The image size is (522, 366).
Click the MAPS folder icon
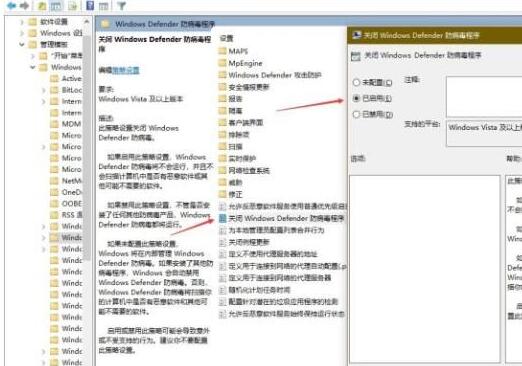(222, 51)
